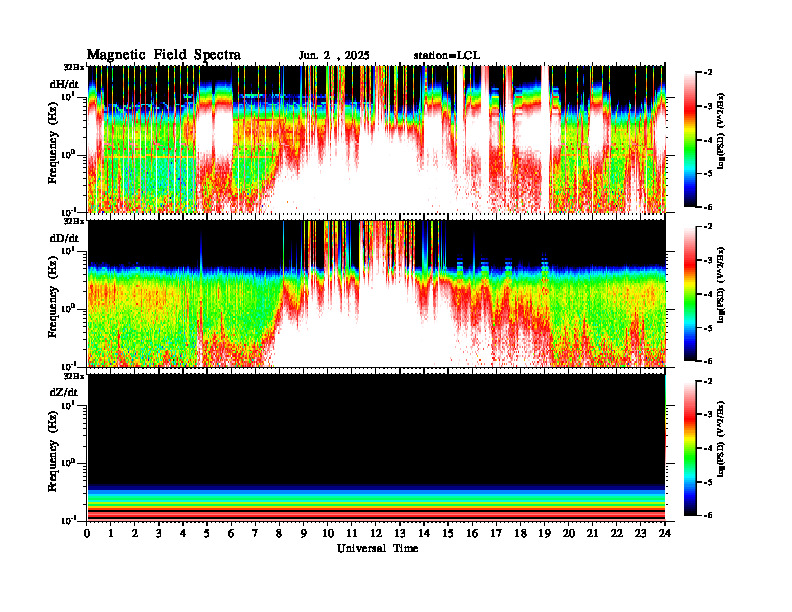Click the dH/dt spectrogram plot area

(x=376, y=139)
